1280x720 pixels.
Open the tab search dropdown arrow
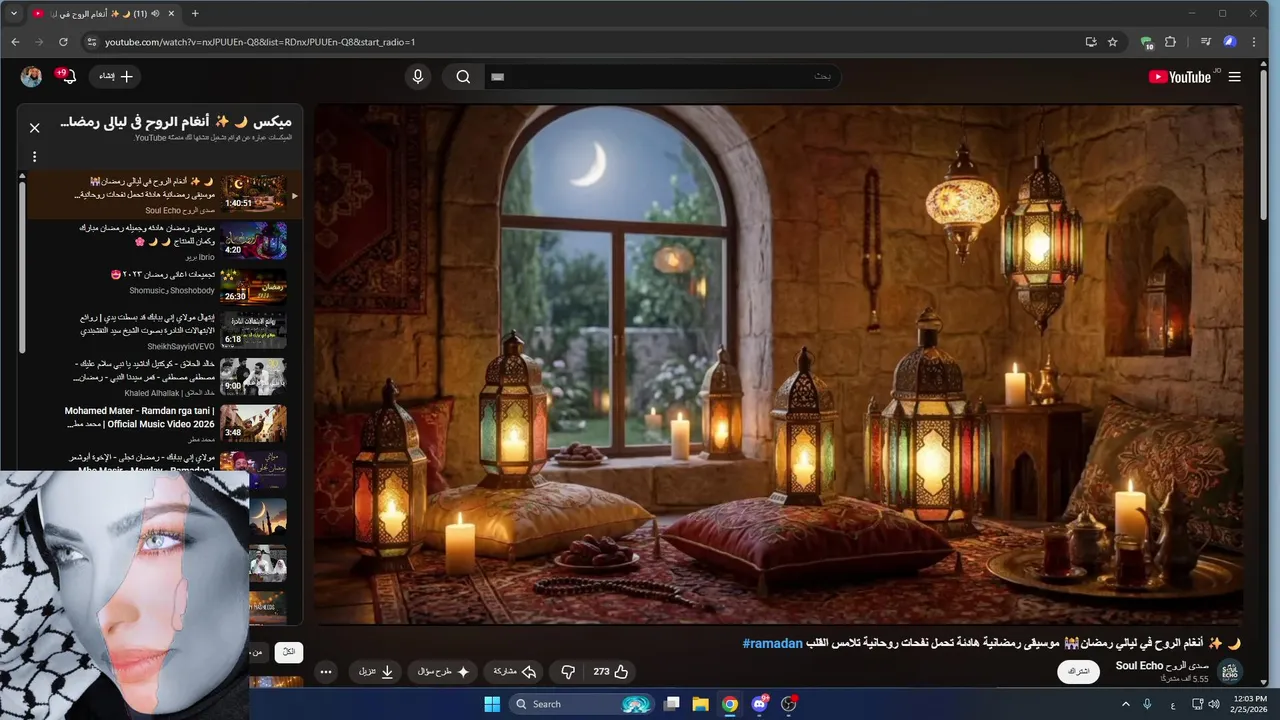14,13
